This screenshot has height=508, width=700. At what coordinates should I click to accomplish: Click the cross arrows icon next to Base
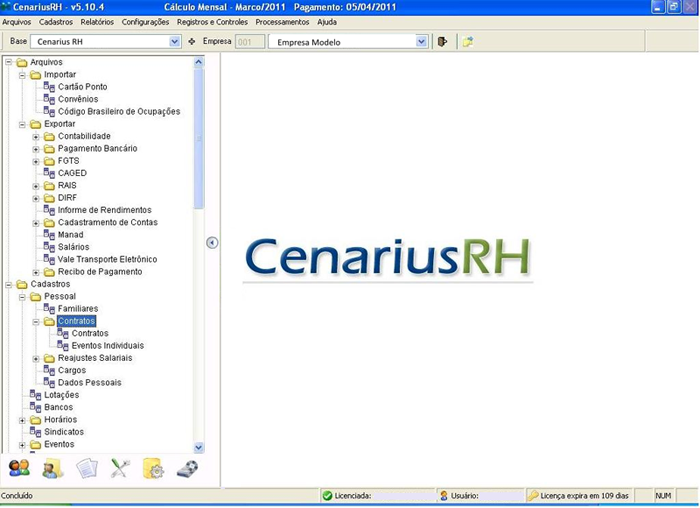tap(192, 42)
